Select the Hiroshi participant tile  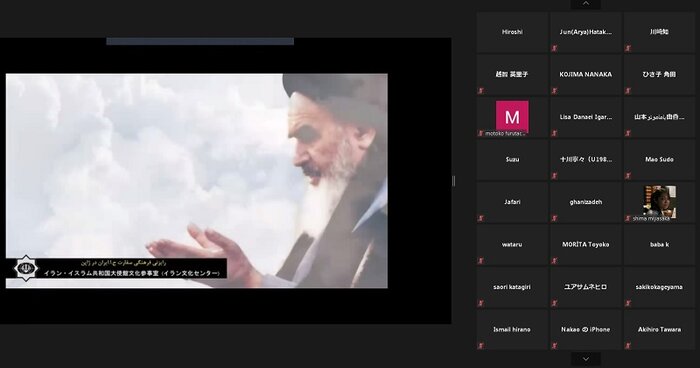pyautogui.click(x=512, y=32)
